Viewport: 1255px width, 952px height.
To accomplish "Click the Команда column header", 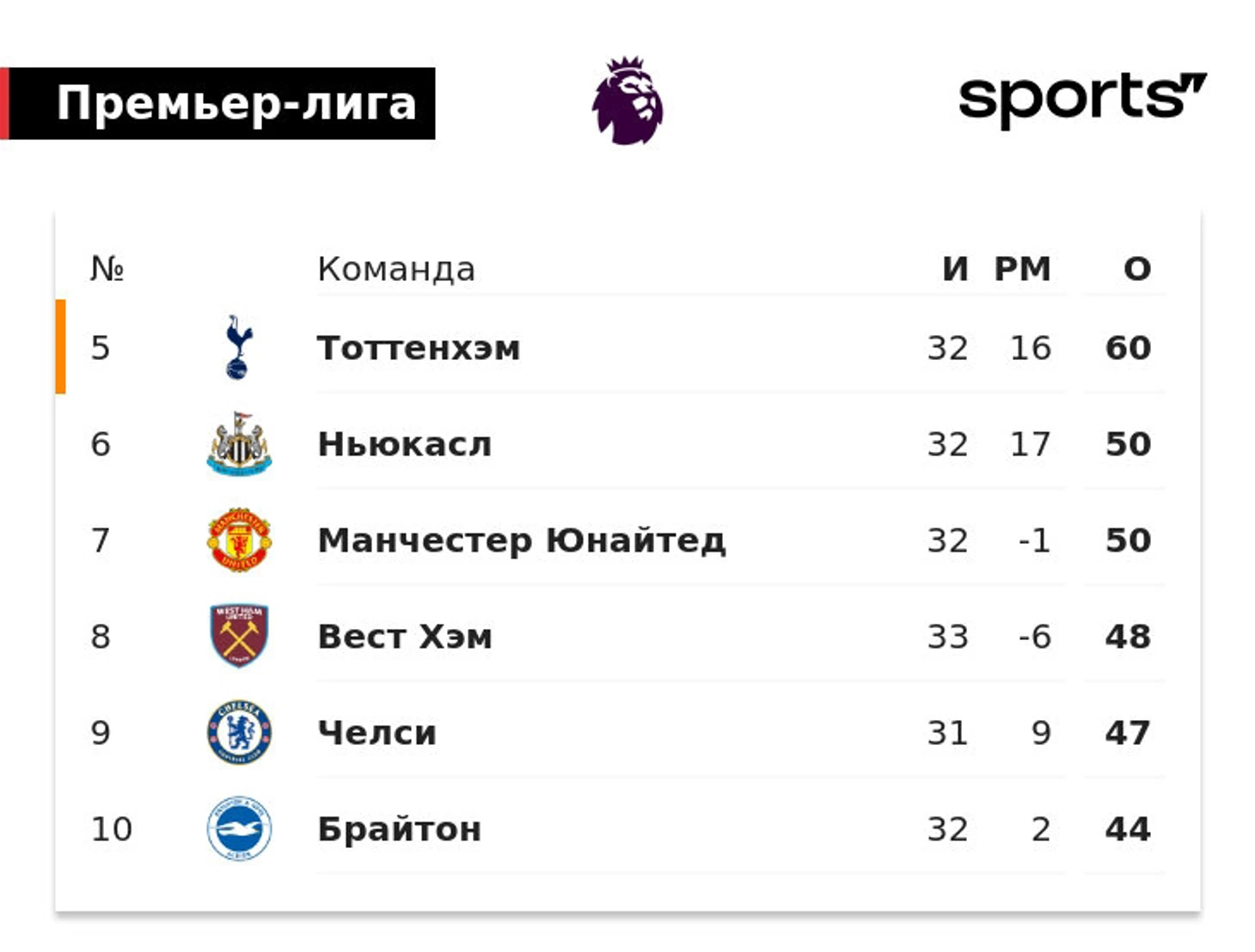I will pos(396,269).
